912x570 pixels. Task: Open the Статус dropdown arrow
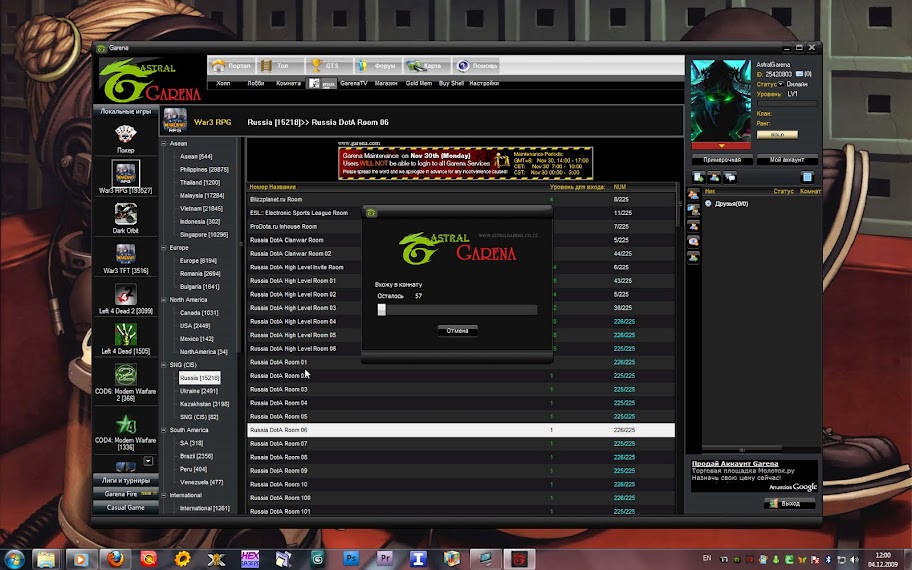(x=781, y=84)
